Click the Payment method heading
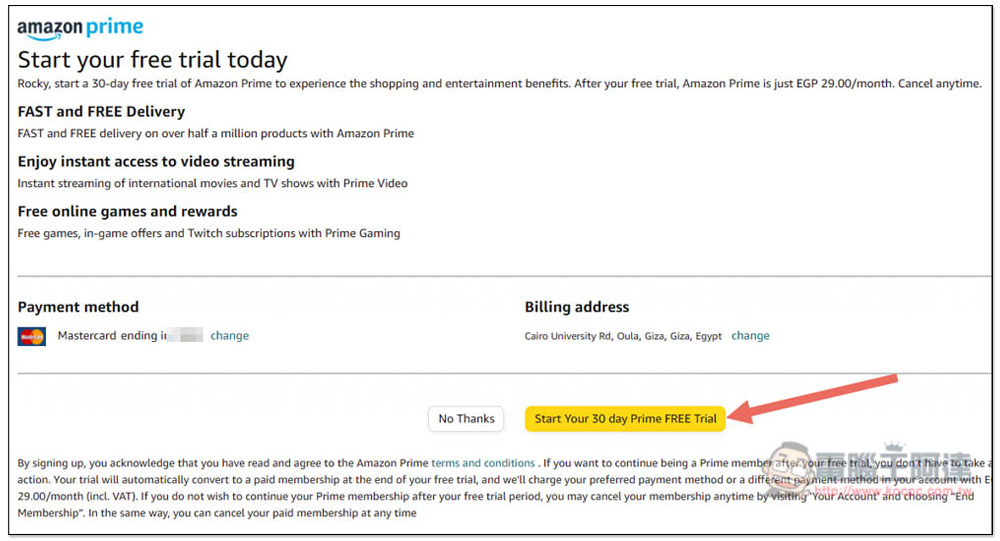This screenshot has height=541, width=1000. point(78,307)
